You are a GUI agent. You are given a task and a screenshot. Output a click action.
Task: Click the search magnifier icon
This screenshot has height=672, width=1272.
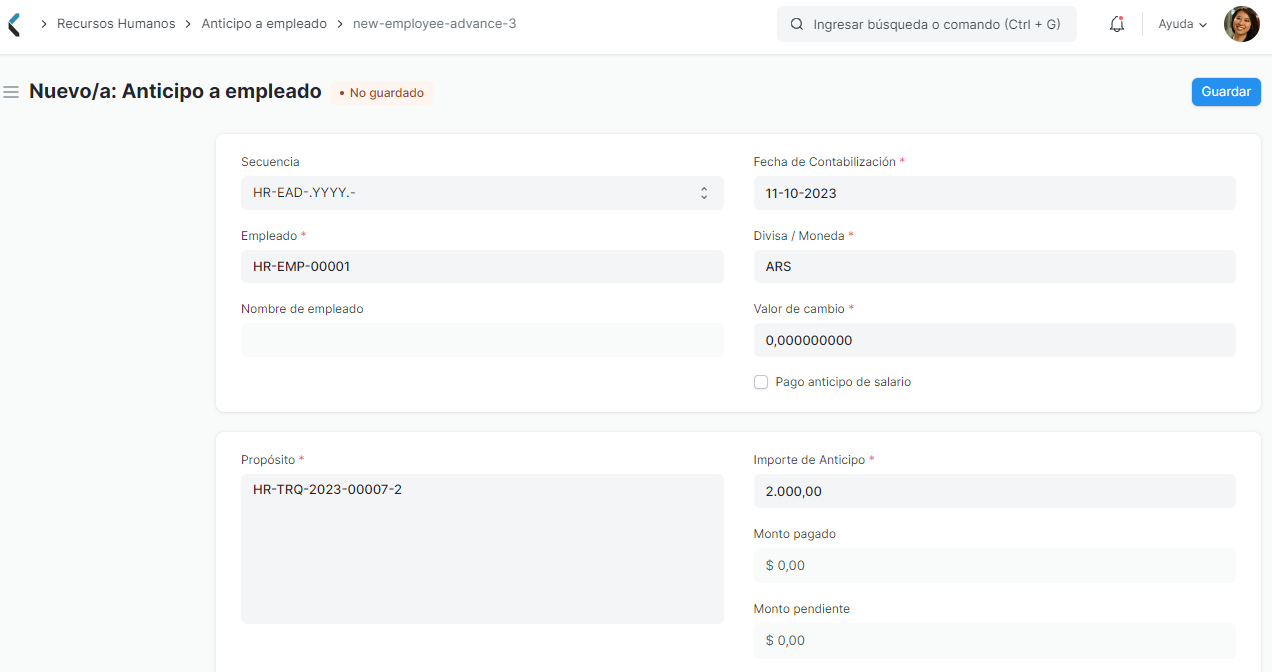pyautogui.click(x=797, y=24)
